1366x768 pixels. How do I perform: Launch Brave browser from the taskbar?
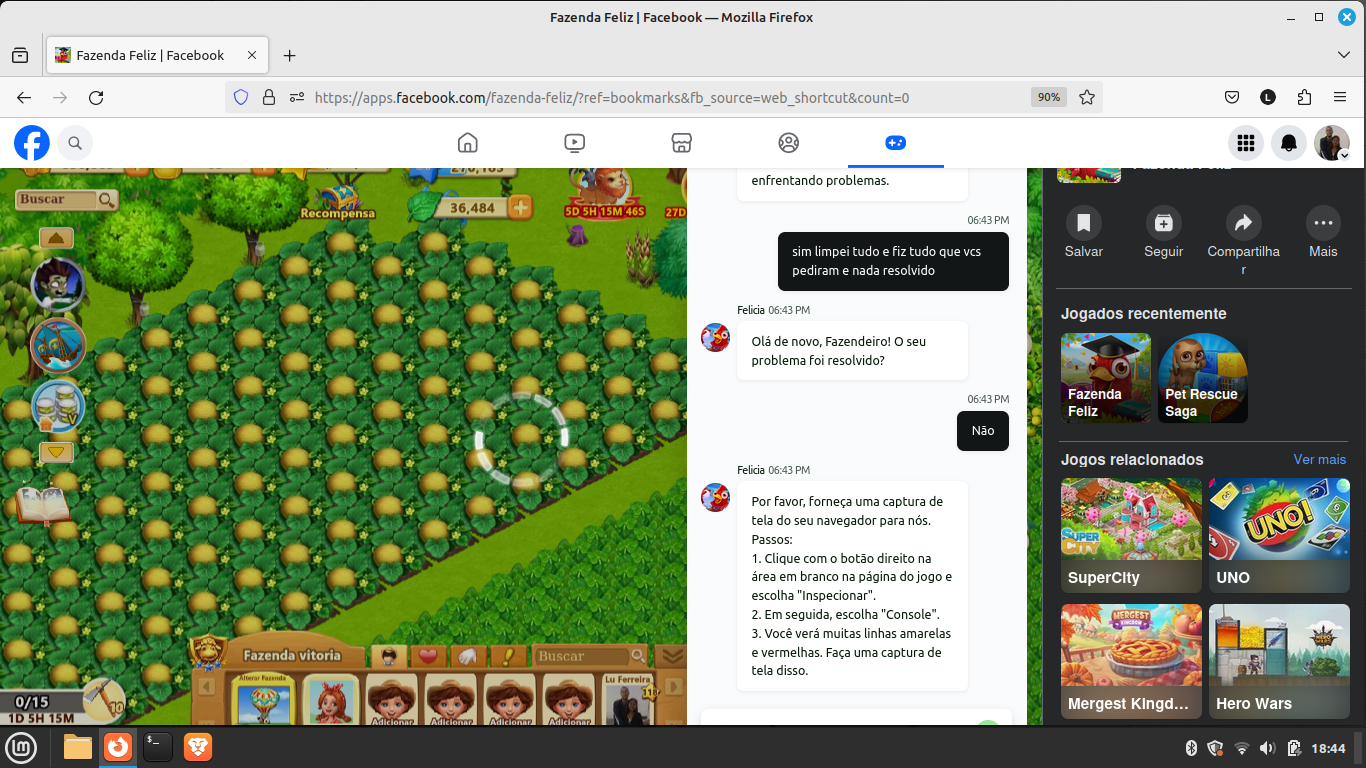pyautogui.click(x=198, y=747)
